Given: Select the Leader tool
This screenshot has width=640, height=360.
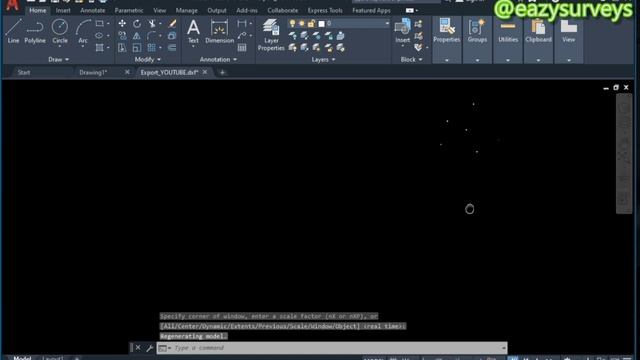Looking at the screenshot, I should (x=242, y=36).
